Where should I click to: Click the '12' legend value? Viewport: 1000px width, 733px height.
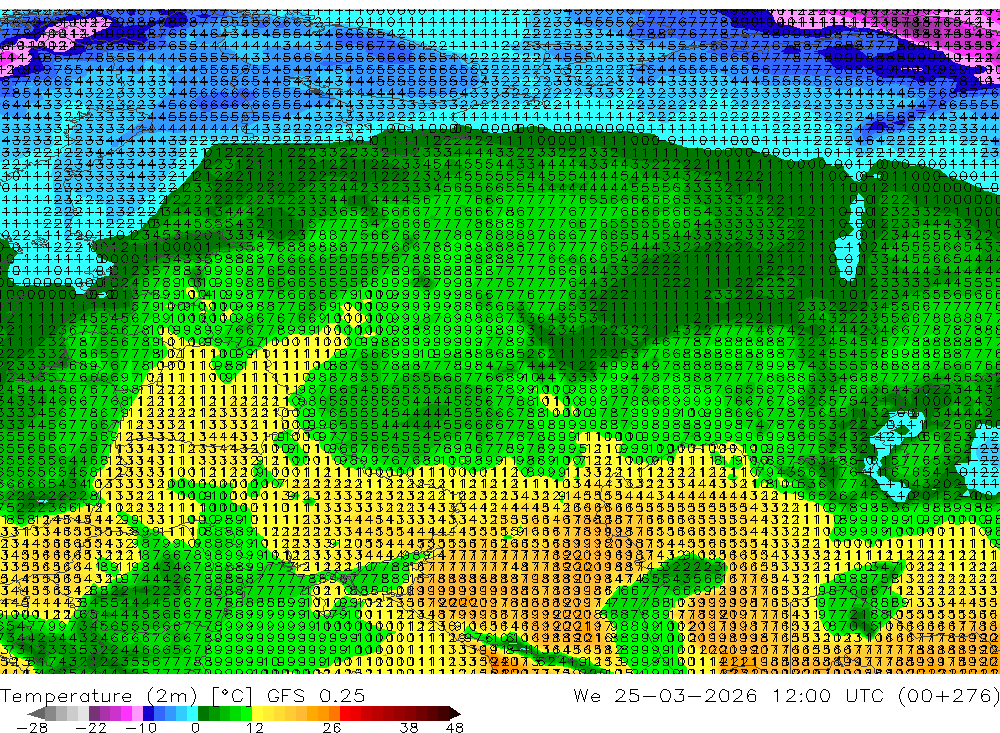point(255,727)
